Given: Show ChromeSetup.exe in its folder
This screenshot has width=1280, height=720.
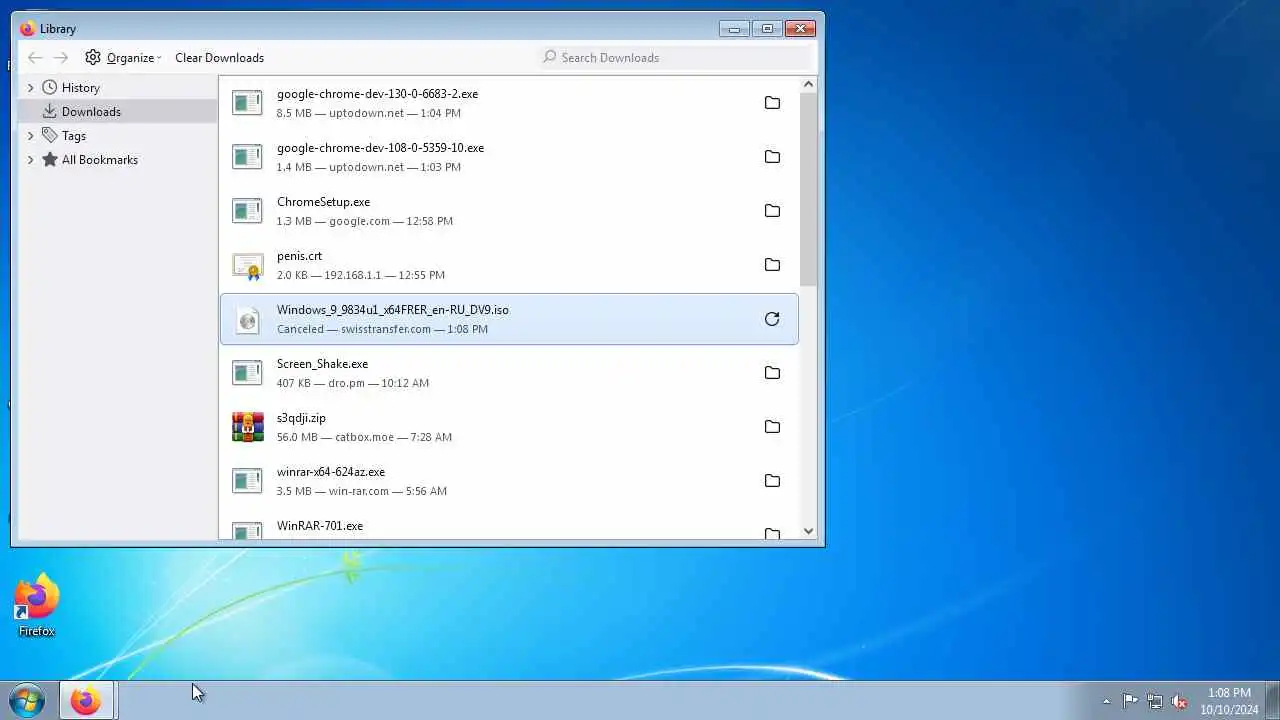Looking at the screenshot, I should point(772,211).
